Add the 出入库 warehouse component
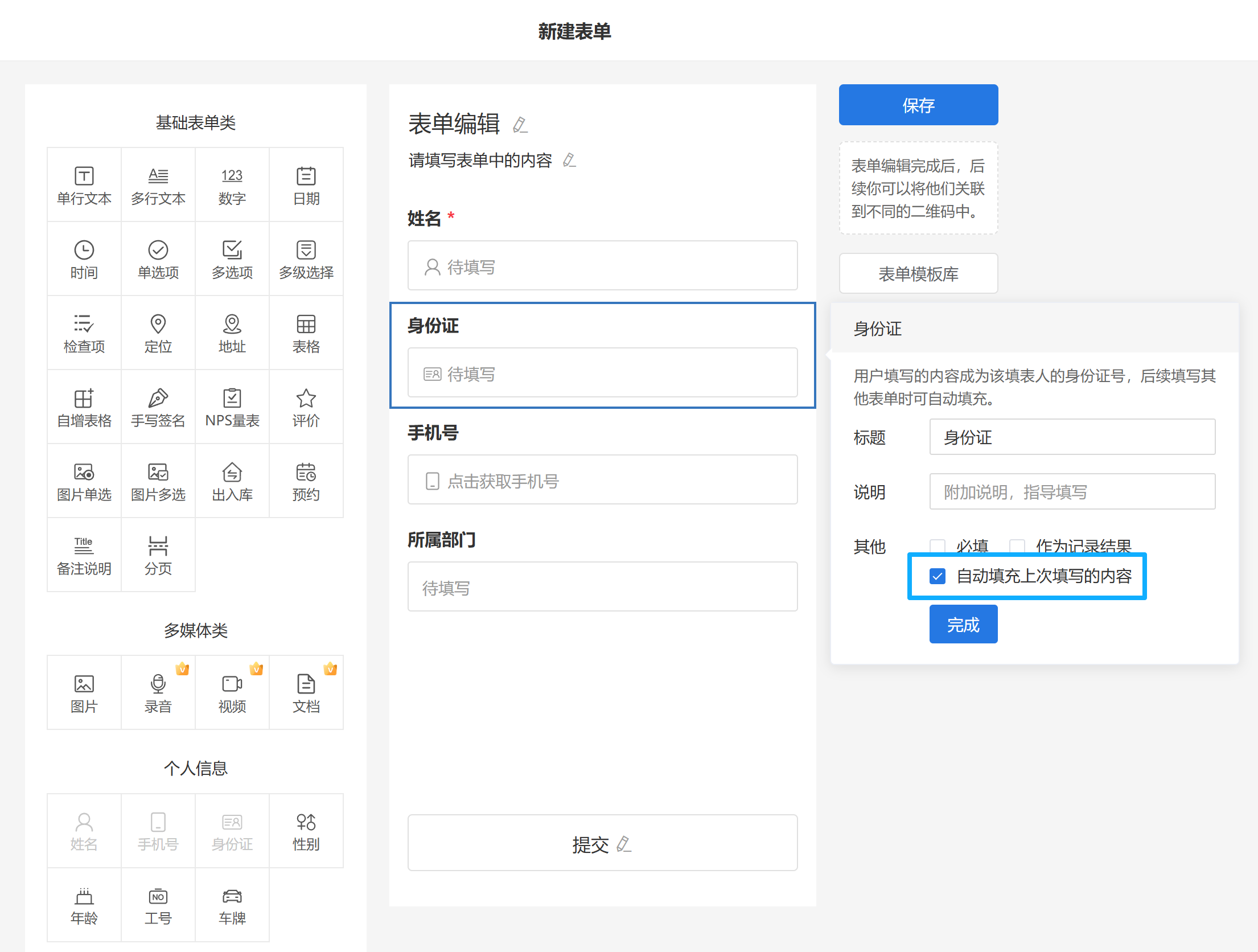The width and height of the screenshot is (1258, 952). (232, 481)
